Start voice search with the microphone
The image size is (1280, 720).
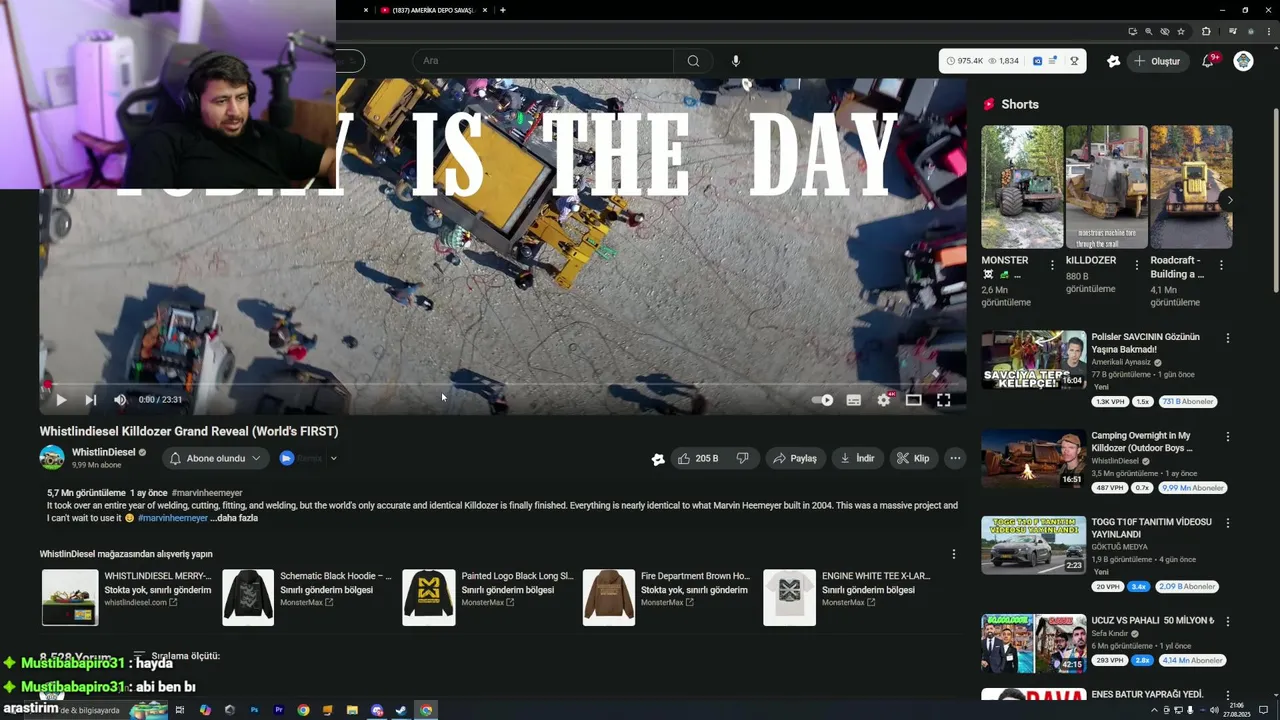(736, 61)
